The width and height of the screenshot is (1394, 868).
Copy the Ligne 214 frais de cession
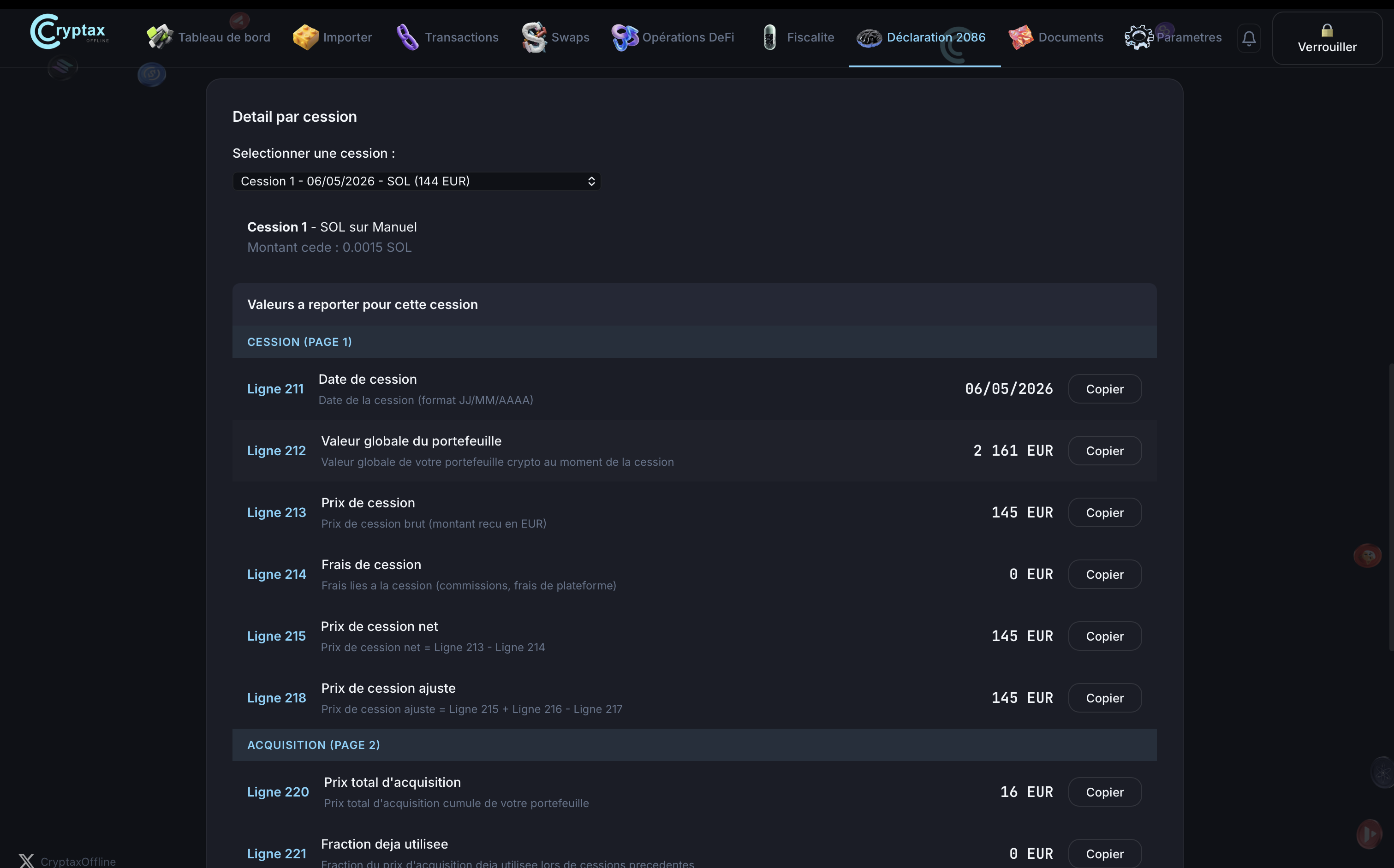(x=1105, y=575)
